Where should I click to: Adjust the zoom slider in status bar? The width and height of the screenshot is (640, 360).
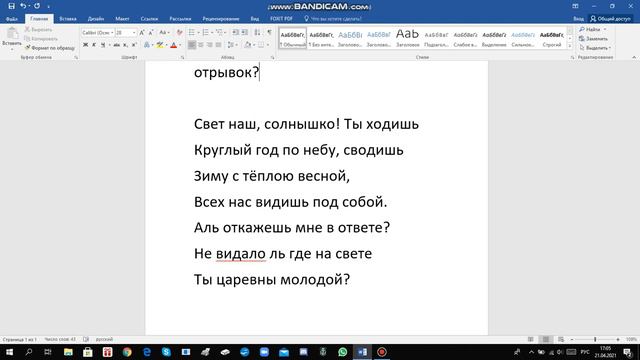click(595, 339)
